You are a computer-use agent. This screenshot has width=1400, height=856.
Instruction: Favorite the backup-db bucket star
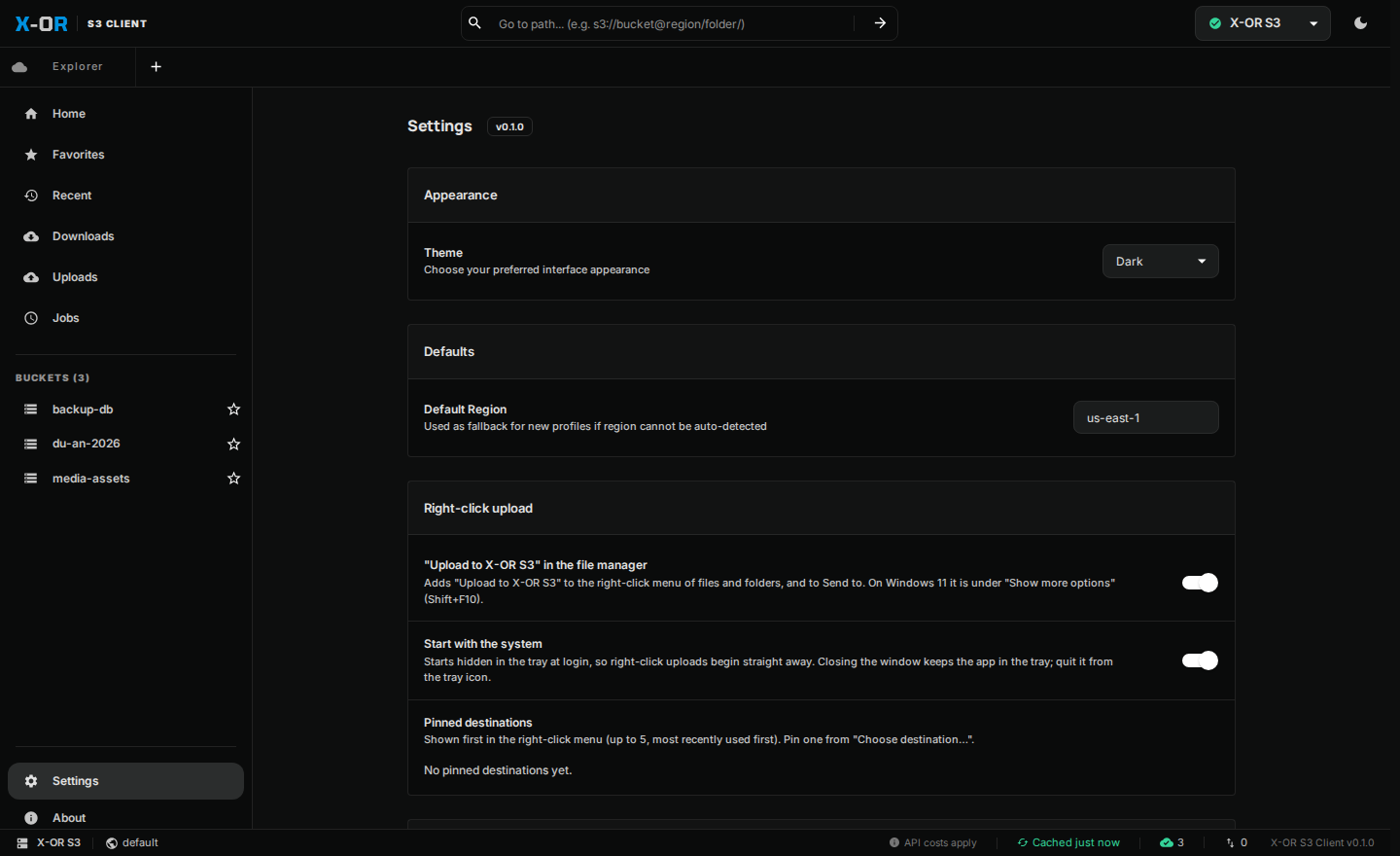(x=233, y=410)
